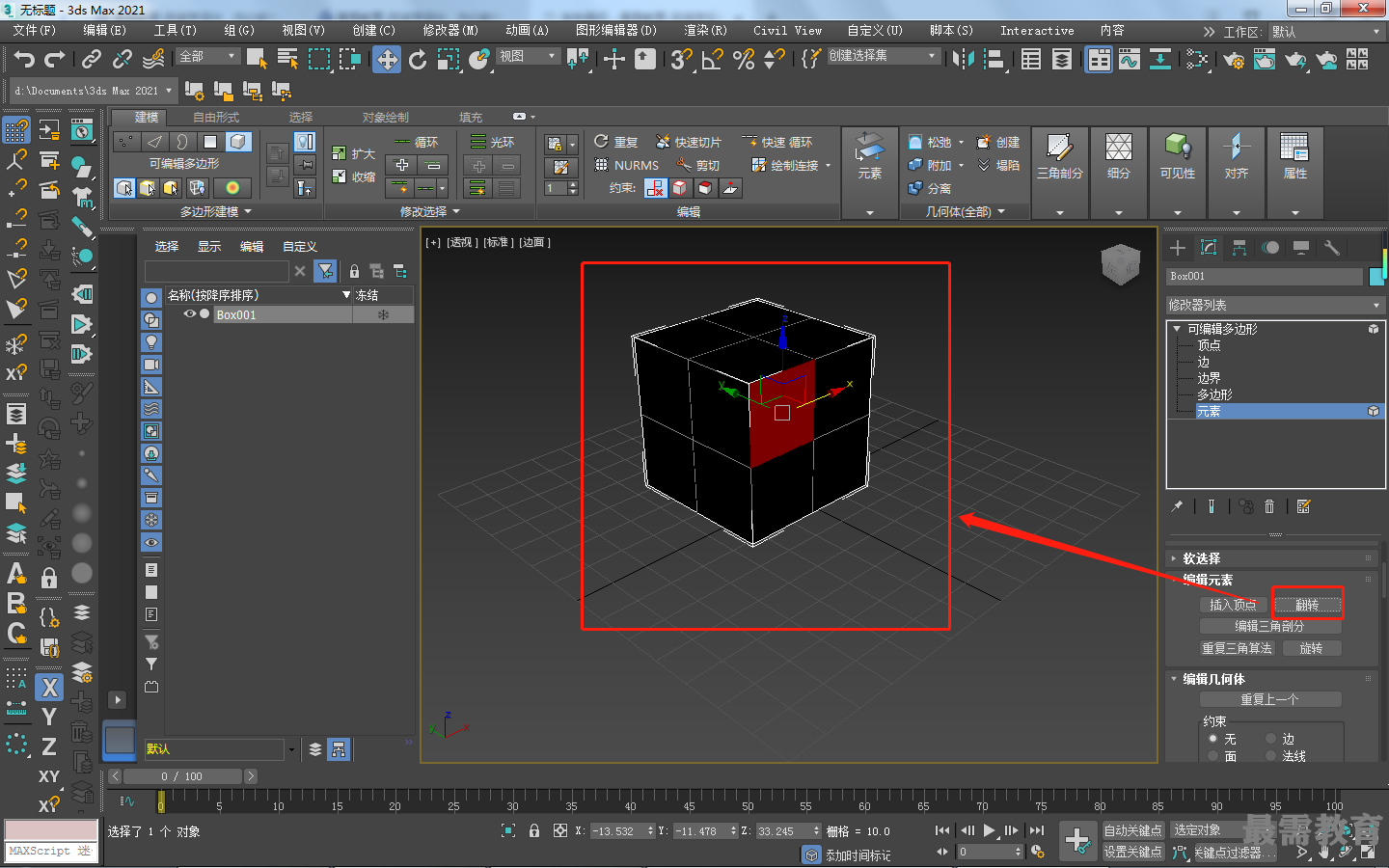
Task: Open the Properties (属性) ribbon icon
Action: point(1294,158)
